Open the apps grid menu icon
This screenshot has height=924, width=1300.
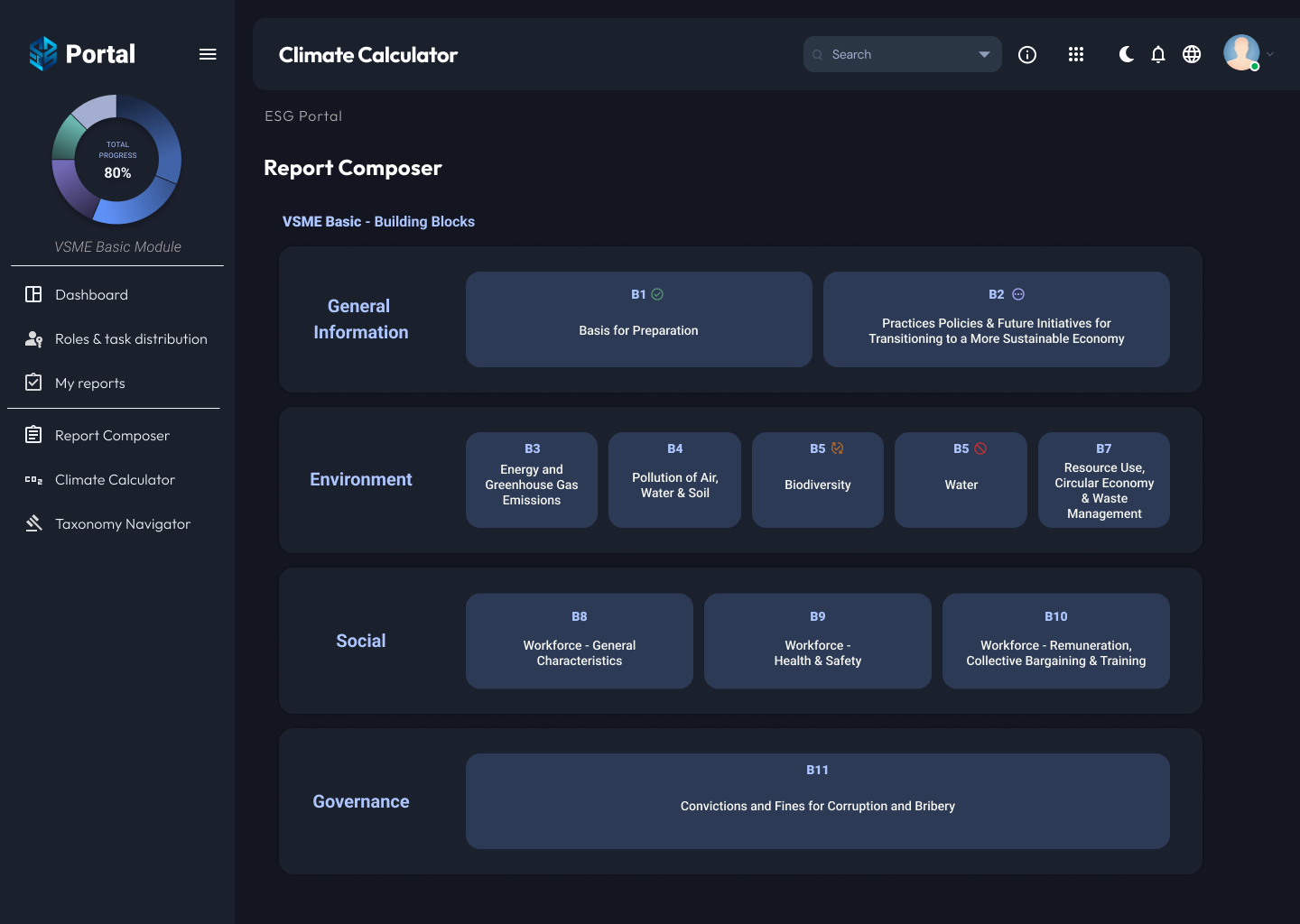[1076, 55]
